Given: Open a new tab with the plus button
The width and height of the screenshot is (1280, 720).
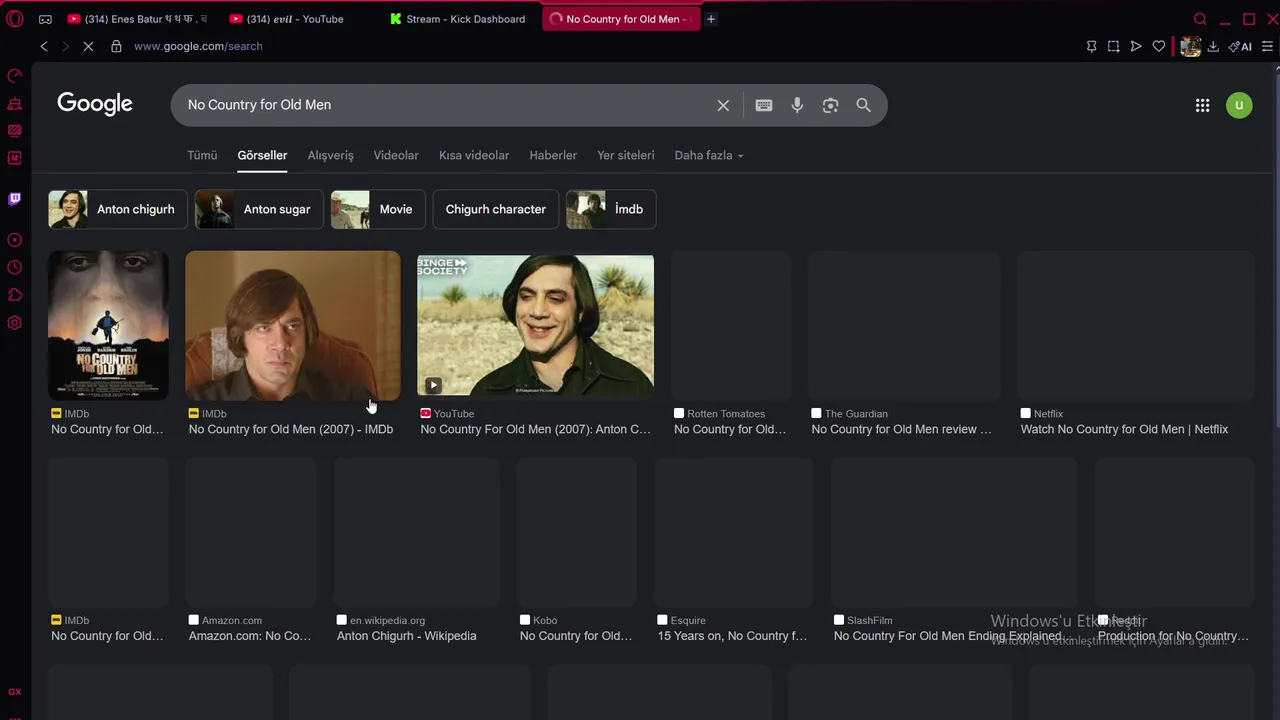Looking at the screenshot, I should click(711, 19).
